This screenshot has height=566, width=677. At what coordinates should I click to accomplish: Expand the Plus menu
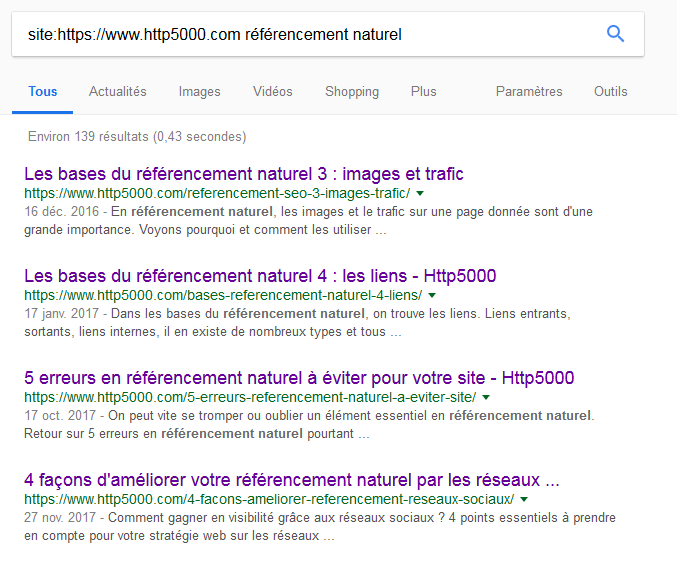pos(424,92)
